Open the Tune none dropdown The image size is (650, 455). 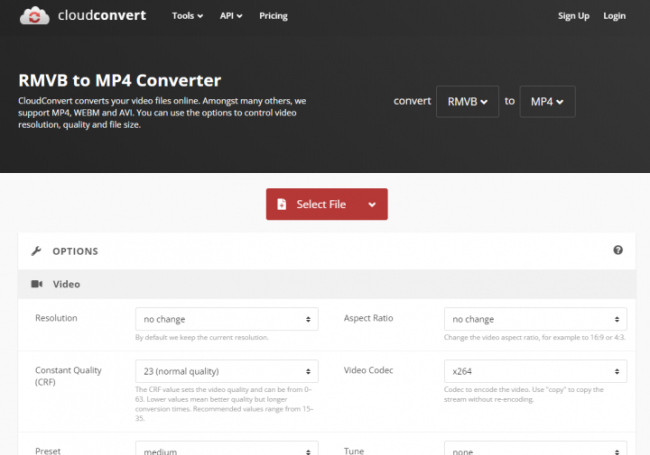(x=535, y=448)
